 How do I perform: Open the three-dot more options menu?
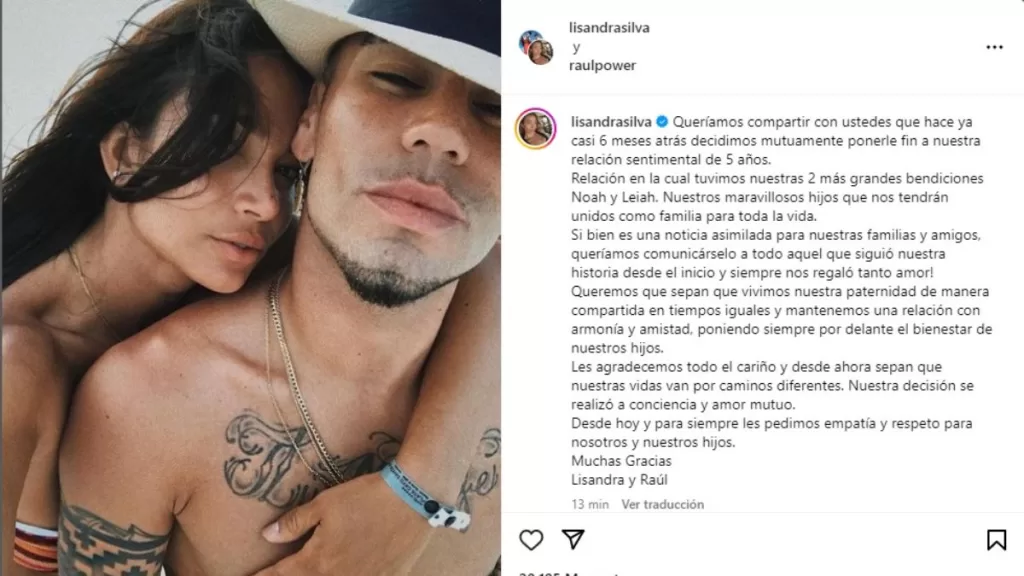click(x=994, y=47)
